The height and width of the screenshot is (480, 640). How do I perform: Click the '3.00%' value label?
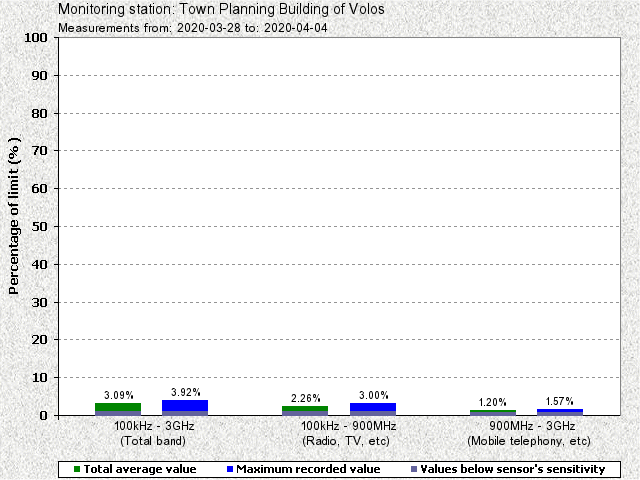click(373, 395)
